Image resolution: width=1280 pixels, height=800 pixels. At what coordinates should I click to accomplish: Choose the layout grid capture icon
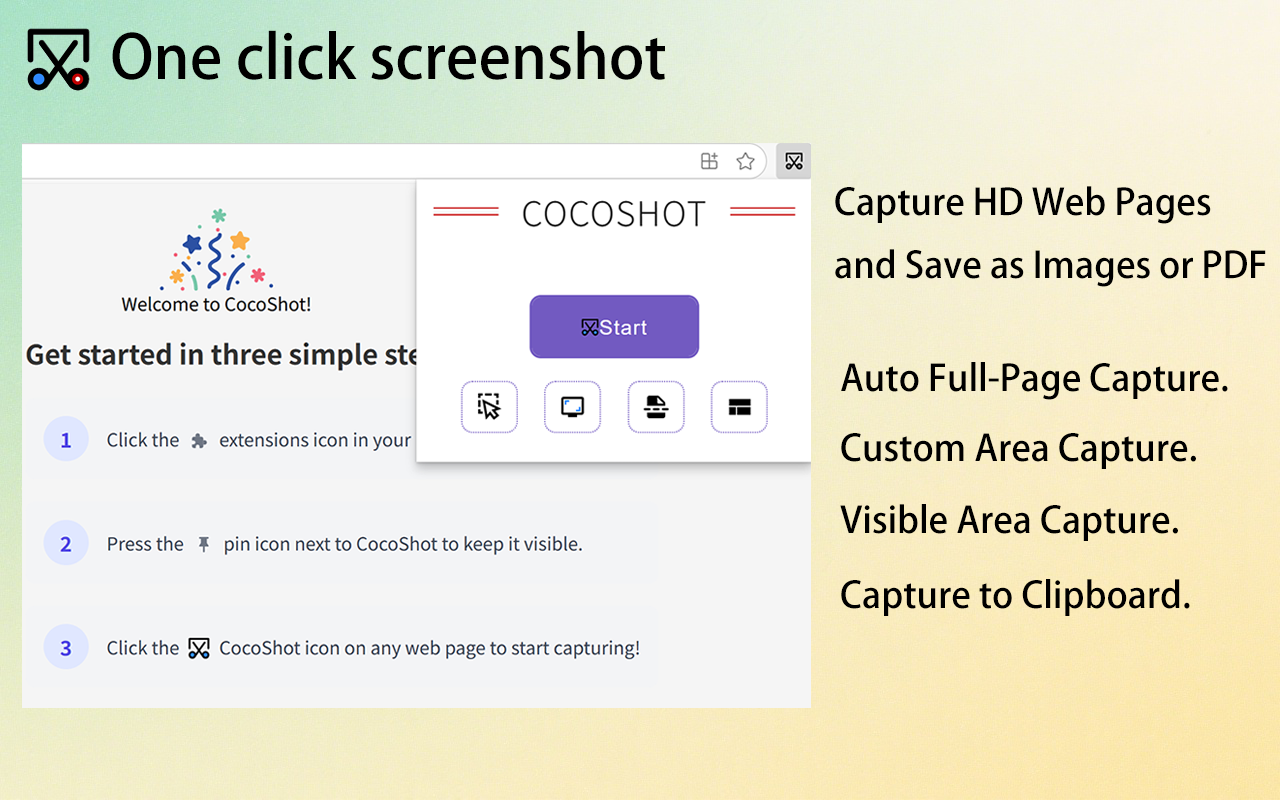[739, 407]
